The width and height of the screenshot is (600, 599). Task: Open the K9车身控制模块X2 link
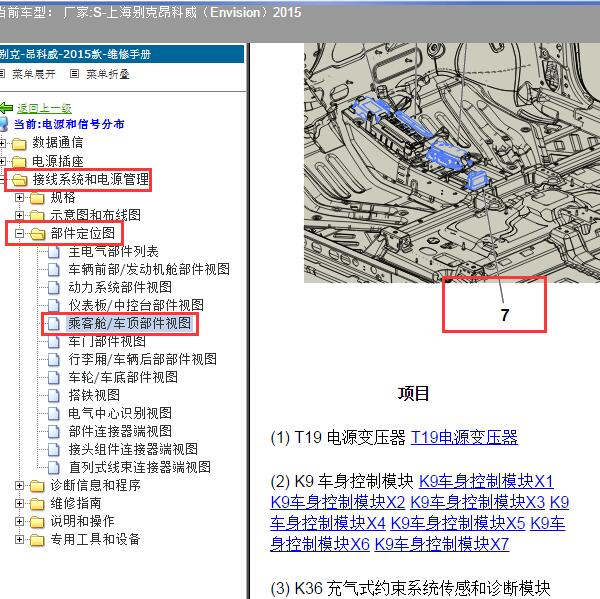[x=338, y=502]
